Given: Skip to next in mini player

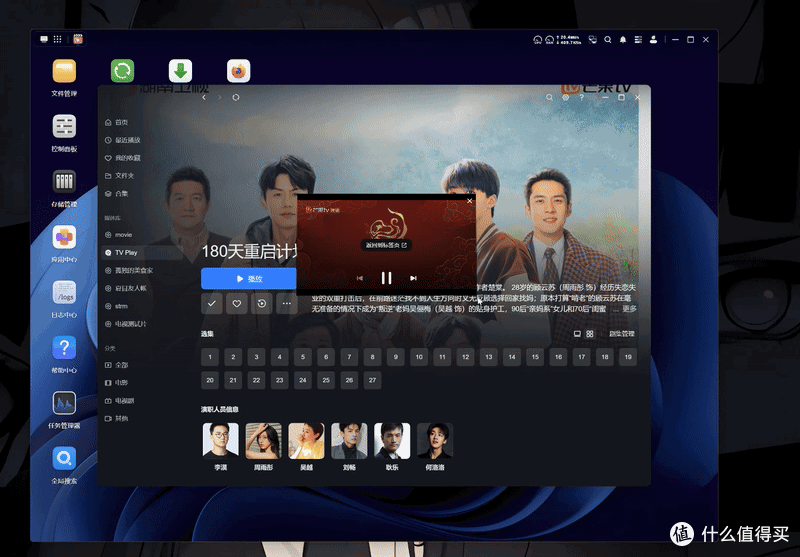Looking at the screenshot, I should point(413,278).
